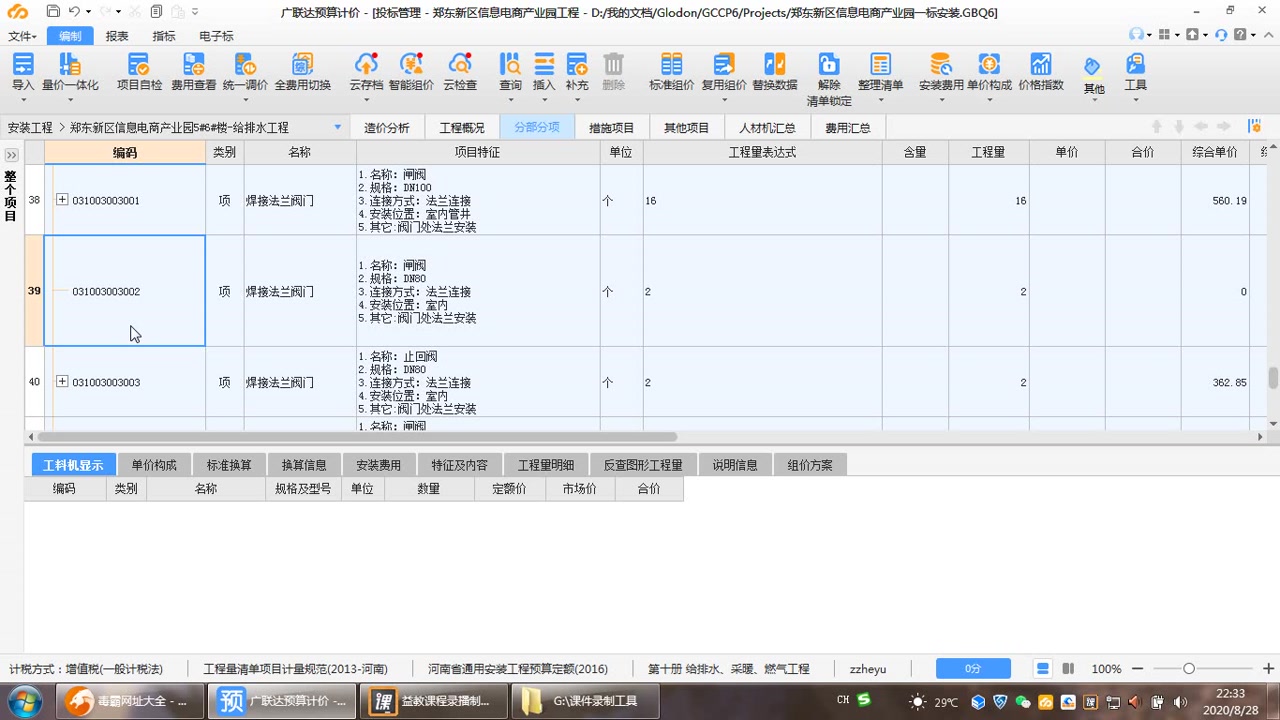Screen dimensions: 1280x720
Task: Switch to 特征及内容 bottom tab
Action: tap(459, 465)
